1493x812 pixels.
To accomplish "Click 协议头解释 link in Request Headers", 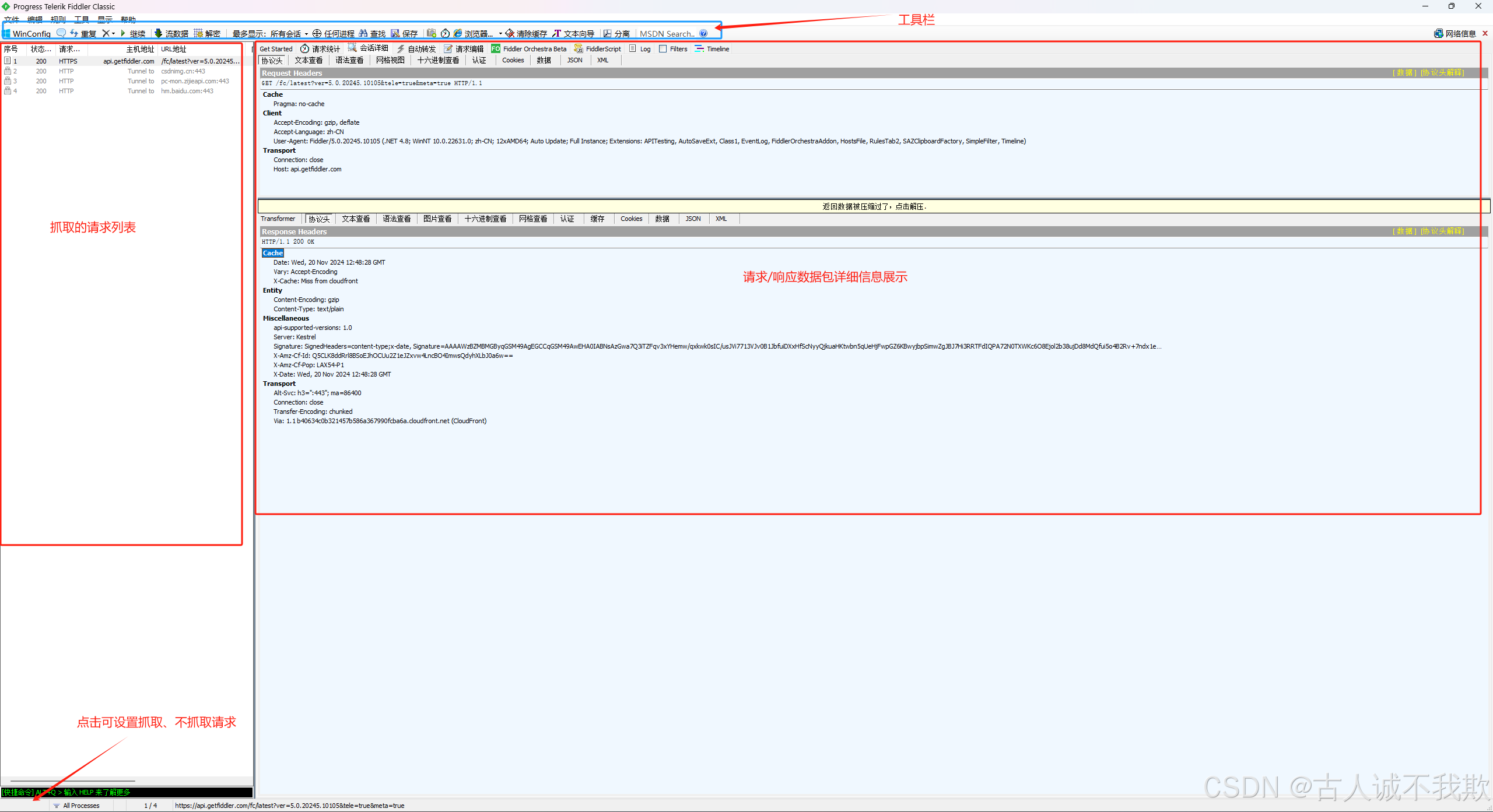I will (x=1442, y=73).
